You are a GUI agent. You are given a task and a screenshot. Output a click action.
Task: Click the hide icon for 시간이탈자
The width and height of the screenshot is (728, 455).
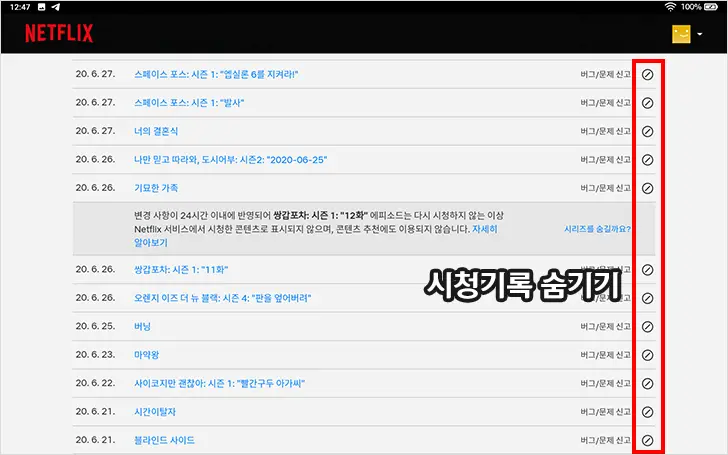(x=647, y=412)
